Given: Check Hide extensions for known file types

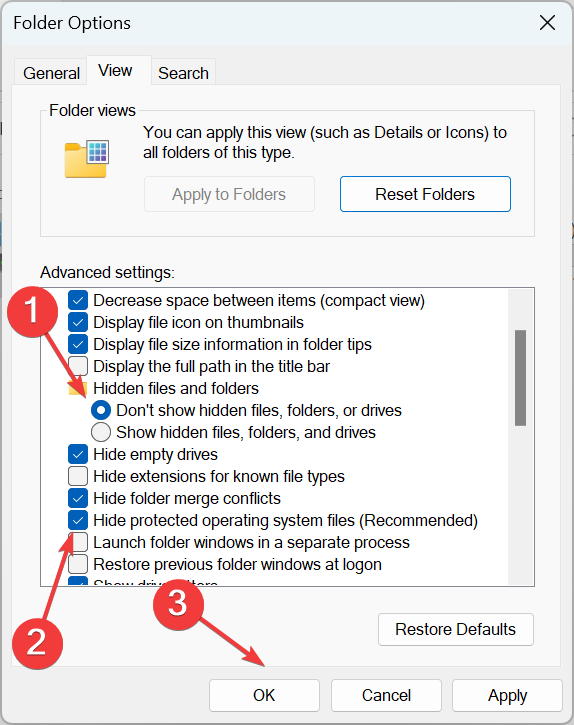Looking at the screenshot, I should (x=78, y=476).
